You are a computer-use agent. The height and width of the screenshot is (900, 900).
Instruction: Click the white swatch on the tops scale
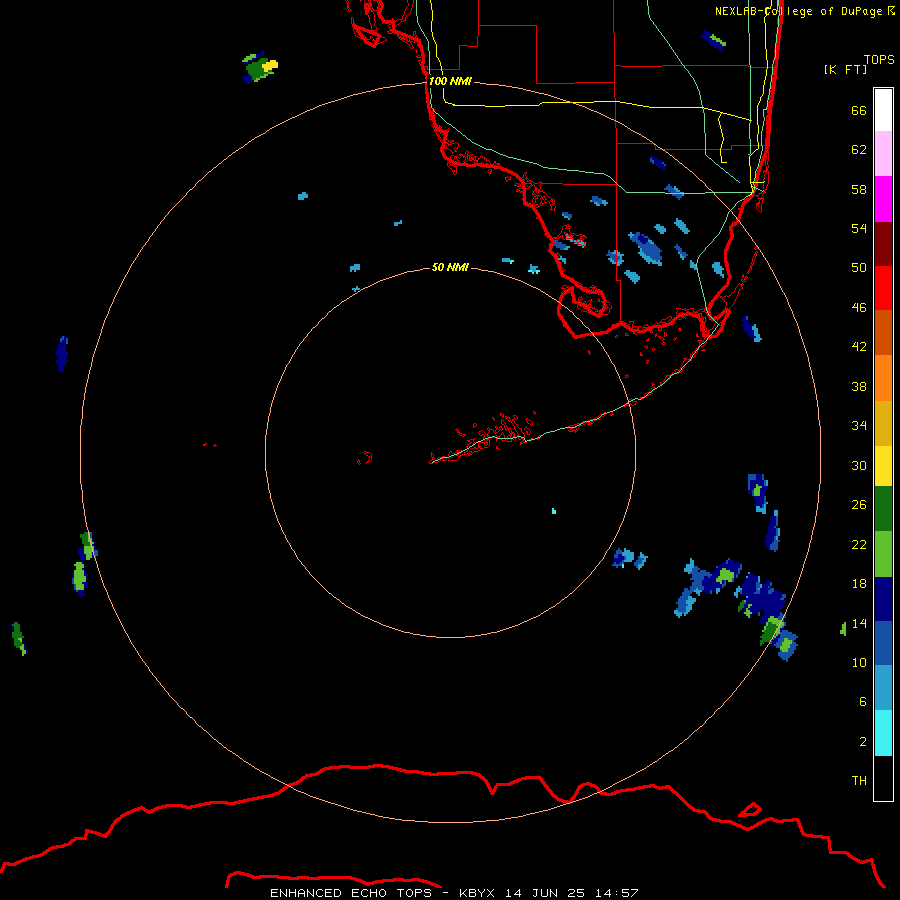pos(883,110)
